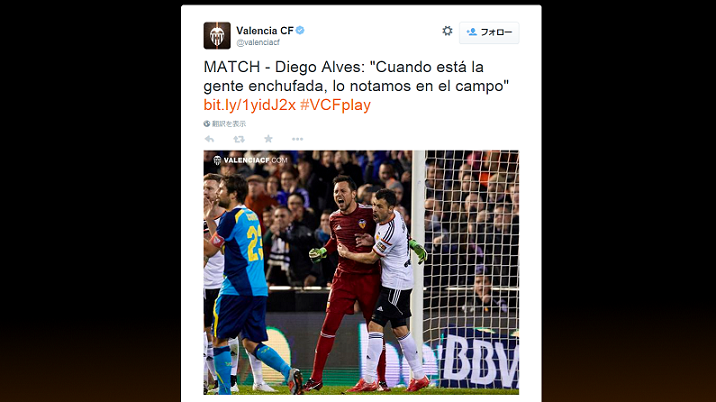Click the @valenciacf handle

pyautogui.click(x=258, y=42)
